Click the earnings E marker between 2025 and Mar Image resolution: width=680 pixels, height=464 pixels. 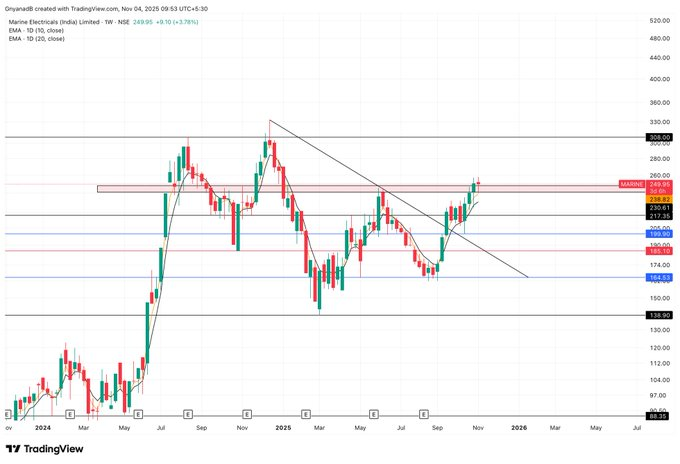[306, 415]
